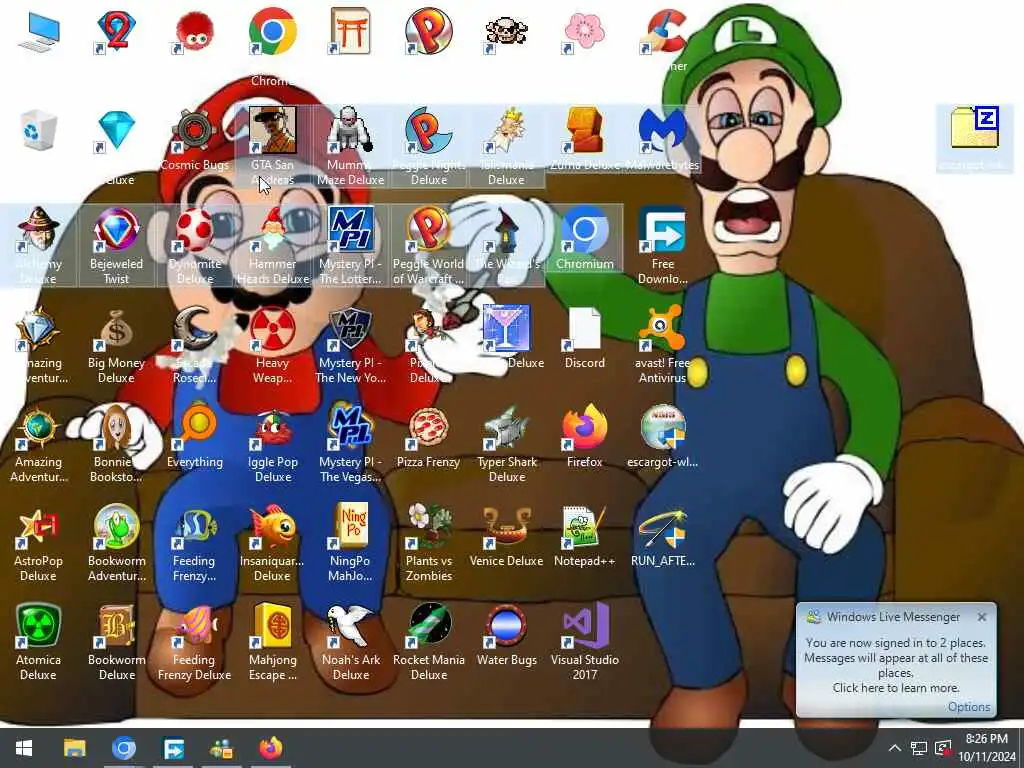Select the Bookworm Deluxe icon

click(x=116, y=626)
